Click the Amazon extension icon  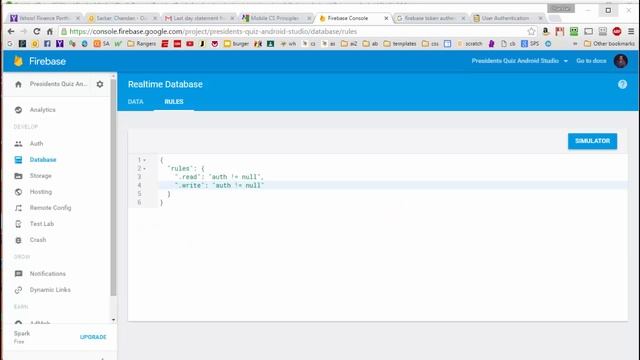(546, 31)
